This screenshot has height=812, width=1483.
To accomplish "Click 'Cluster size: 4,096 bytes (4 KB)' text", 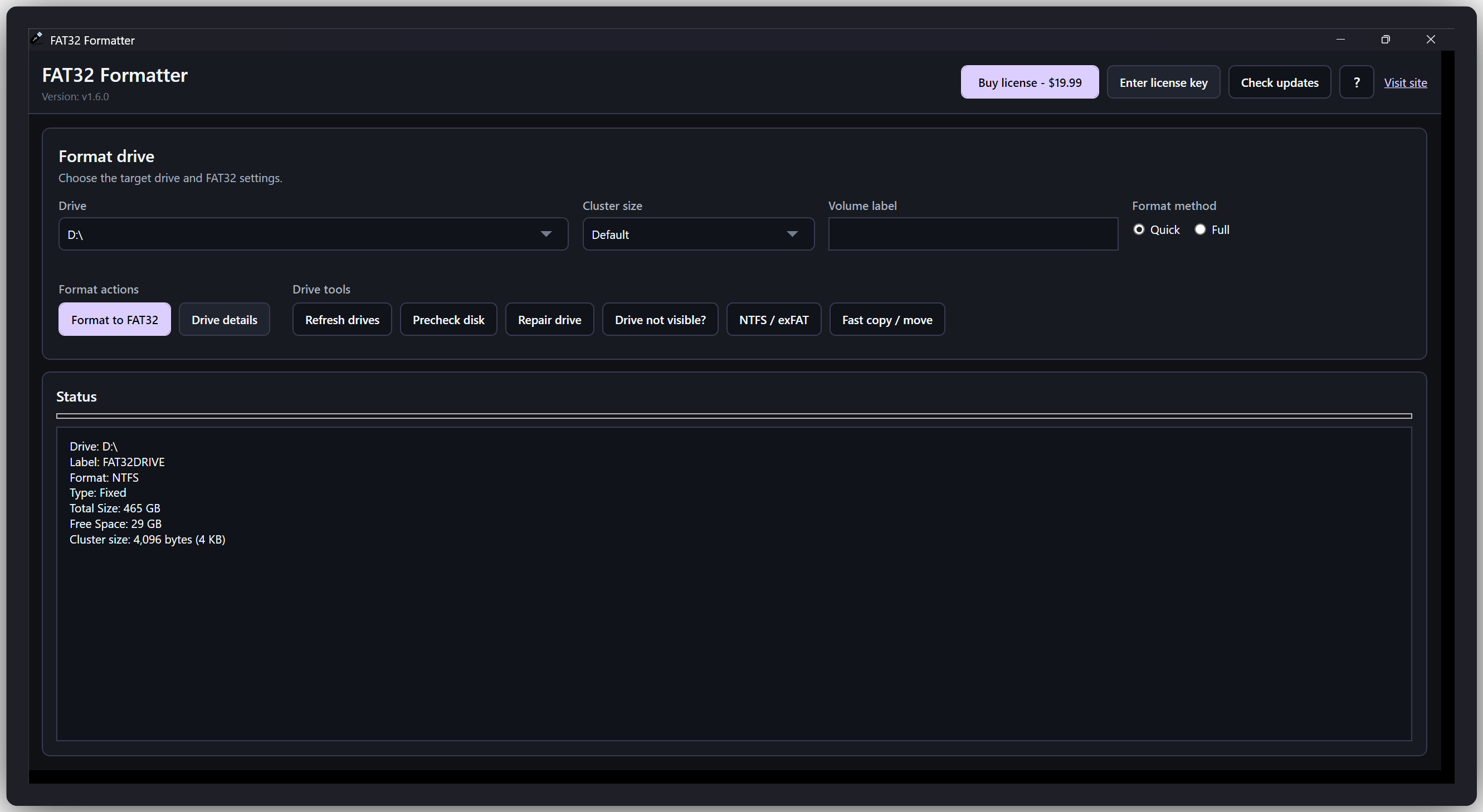I will click(x=148, y=539).
